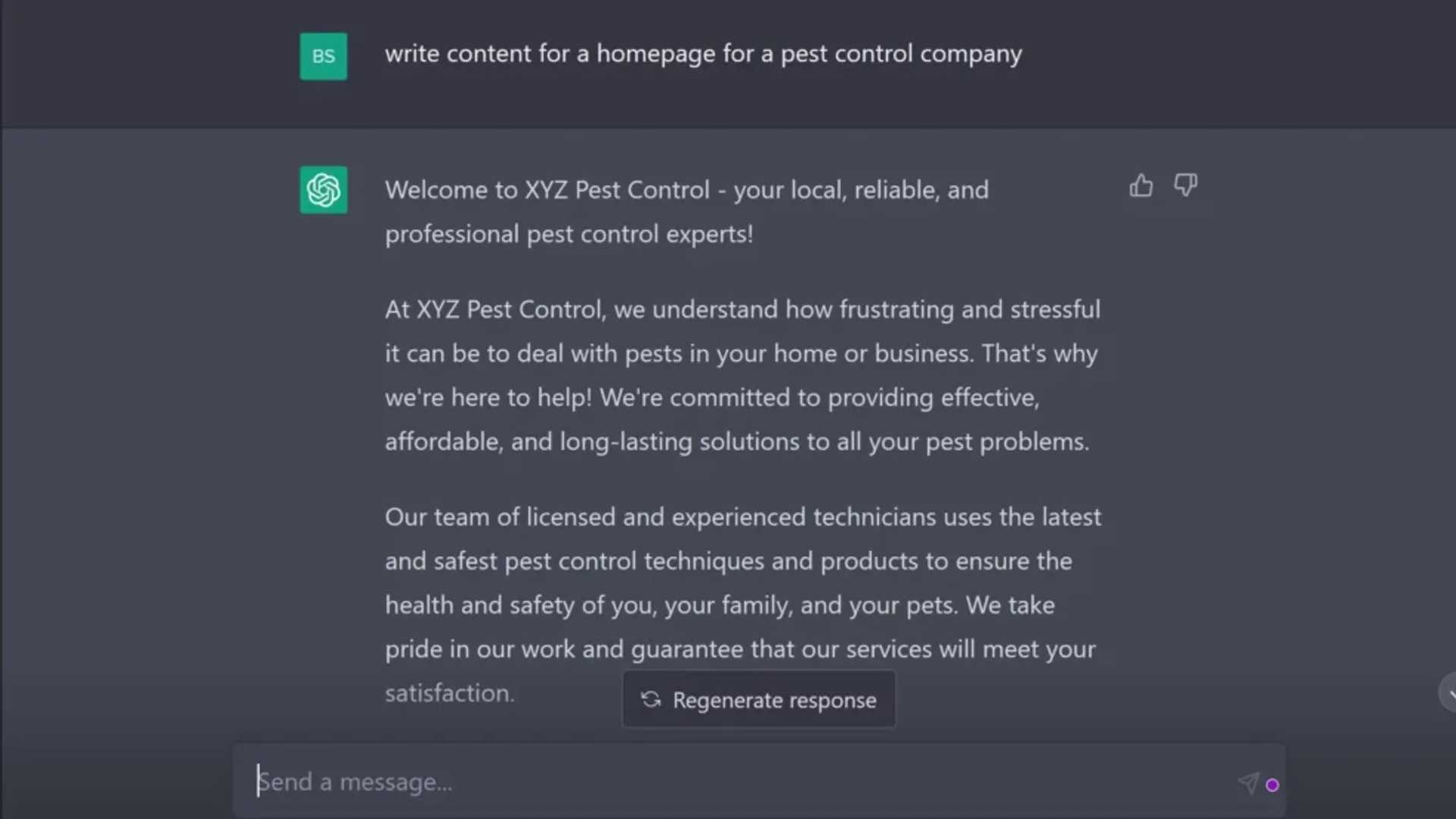Click the BS user avatar
The width and height of the screenshot is (1456, 819).
324,56
